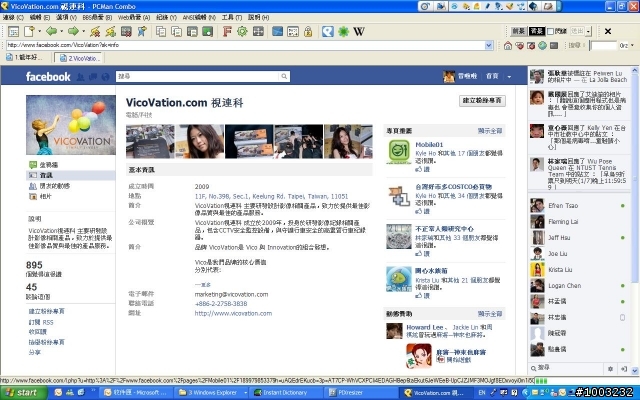This screenshot has width=640, height=400.
Task: Open the 連線(C) menu
Action: pyautogui.click(x=13, y=18)
